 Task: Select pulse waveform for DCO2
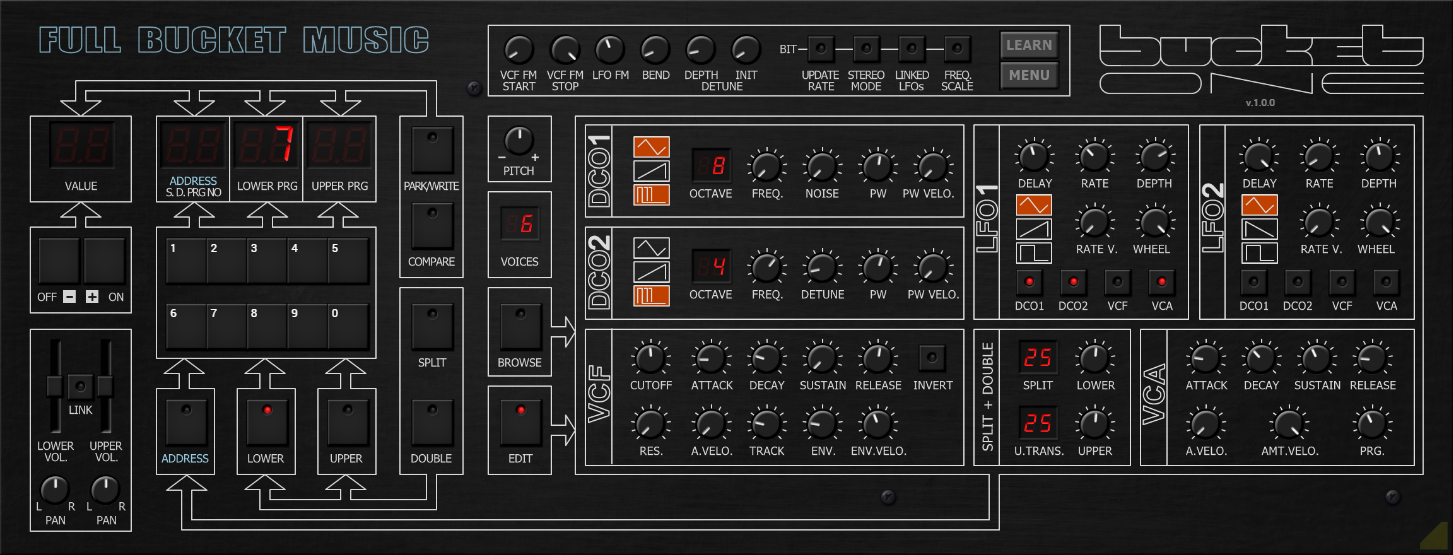click(651, 293)
